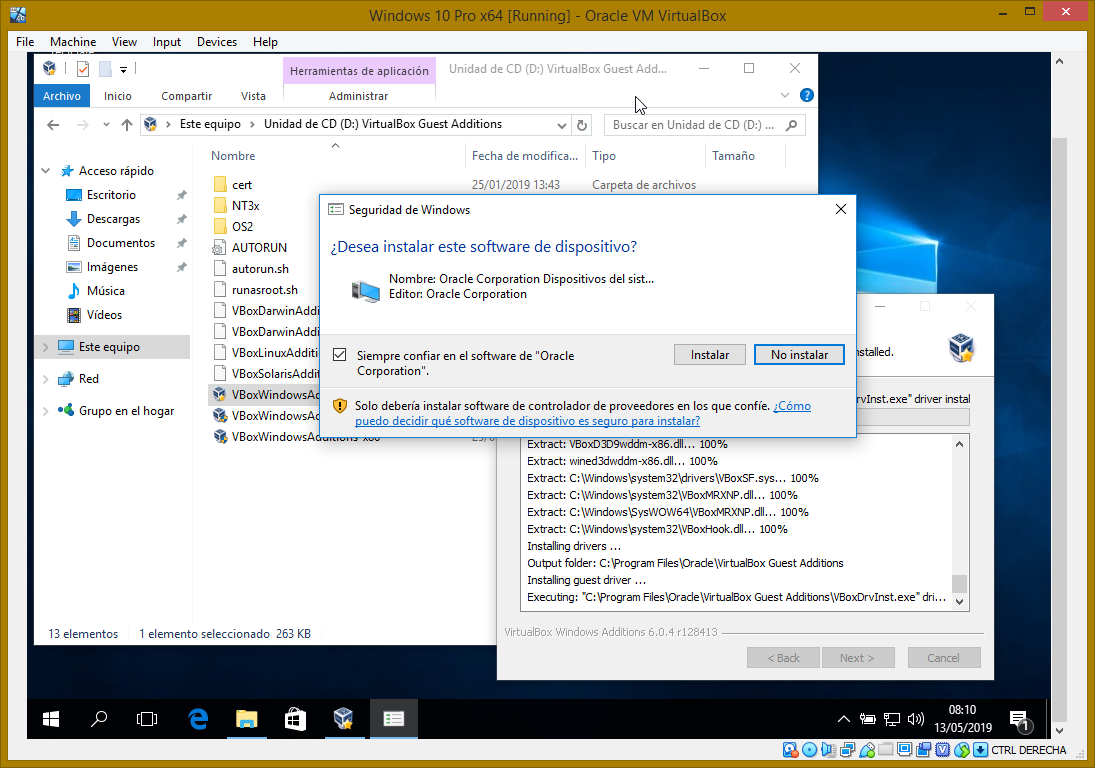The height and width of the screenshot is (768, 1095).
Task: Click the No instalar button
Action: click(800, 355)
